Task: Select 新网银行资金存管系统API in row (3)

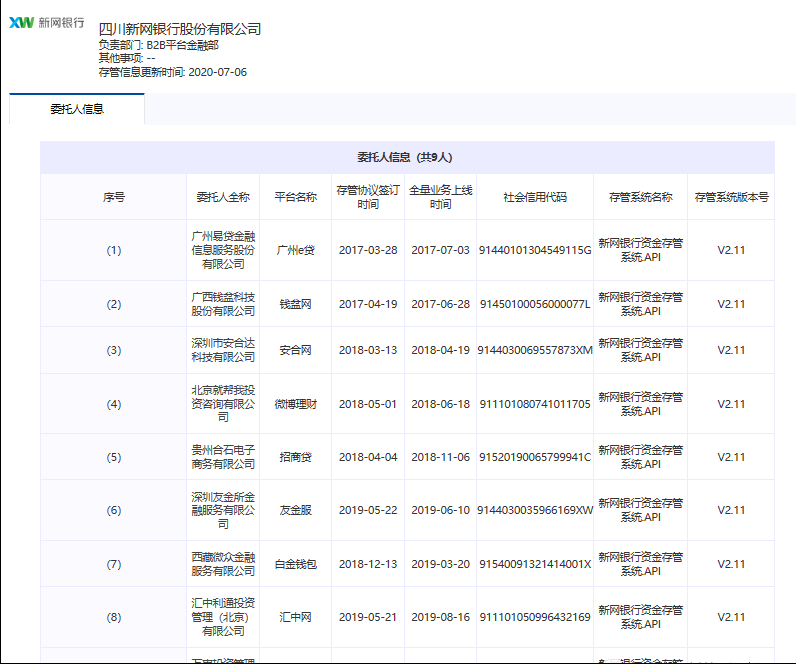Action: [x=641, y=350]
